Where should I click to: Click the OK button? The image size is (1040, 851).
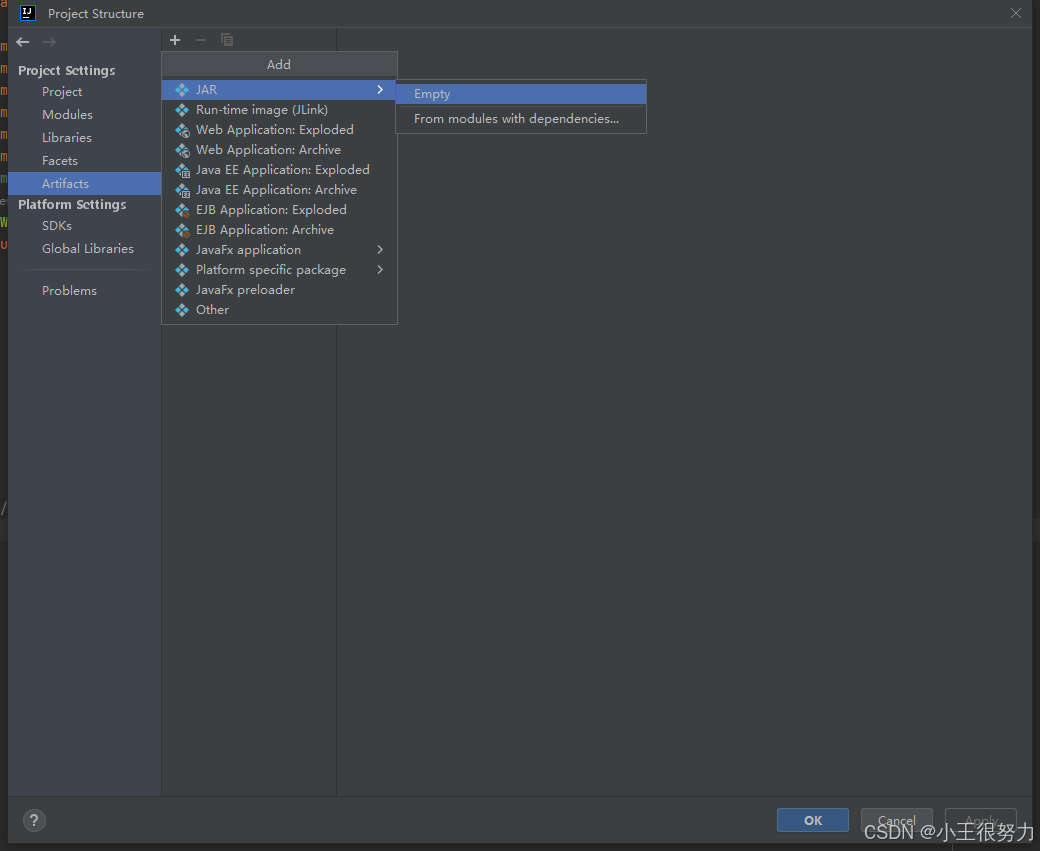pyautogui.click(x=812, y=820)
